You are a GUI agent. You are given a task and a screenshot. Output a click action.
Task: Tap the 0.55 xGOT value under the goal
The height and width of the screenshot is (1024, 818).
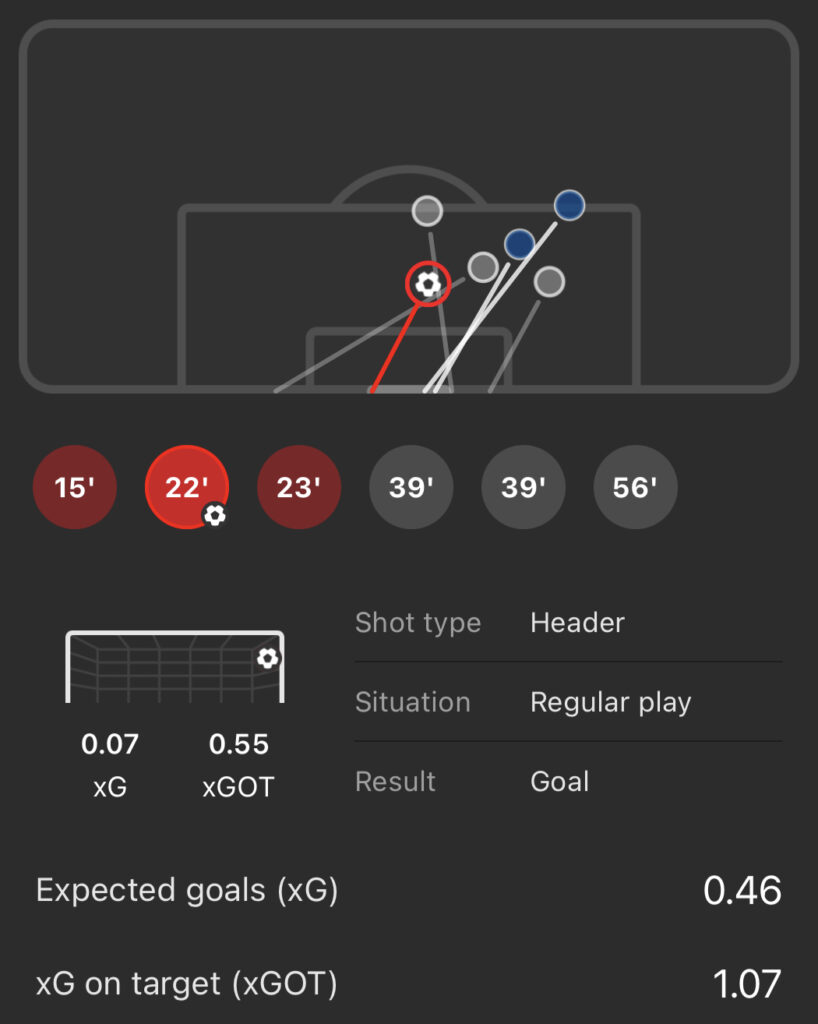point(238,745)
